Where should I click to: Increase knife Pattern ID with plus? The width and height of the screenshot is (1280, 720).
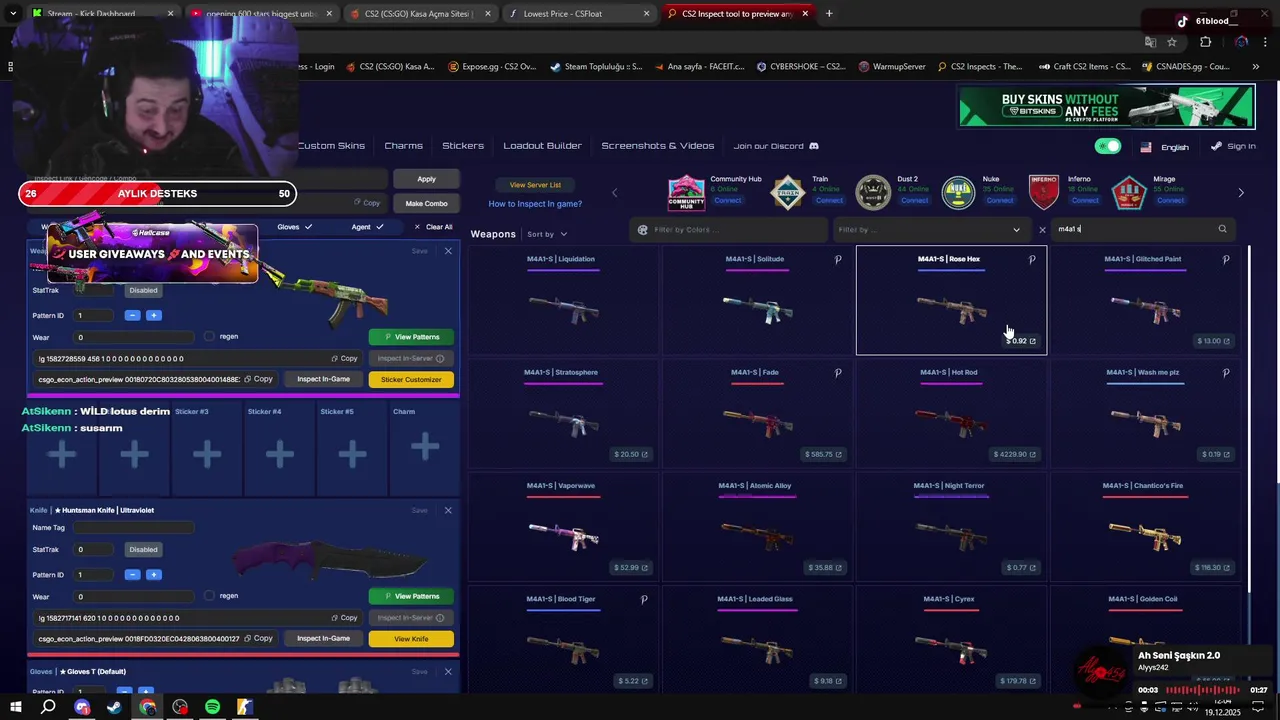point(153,575)
